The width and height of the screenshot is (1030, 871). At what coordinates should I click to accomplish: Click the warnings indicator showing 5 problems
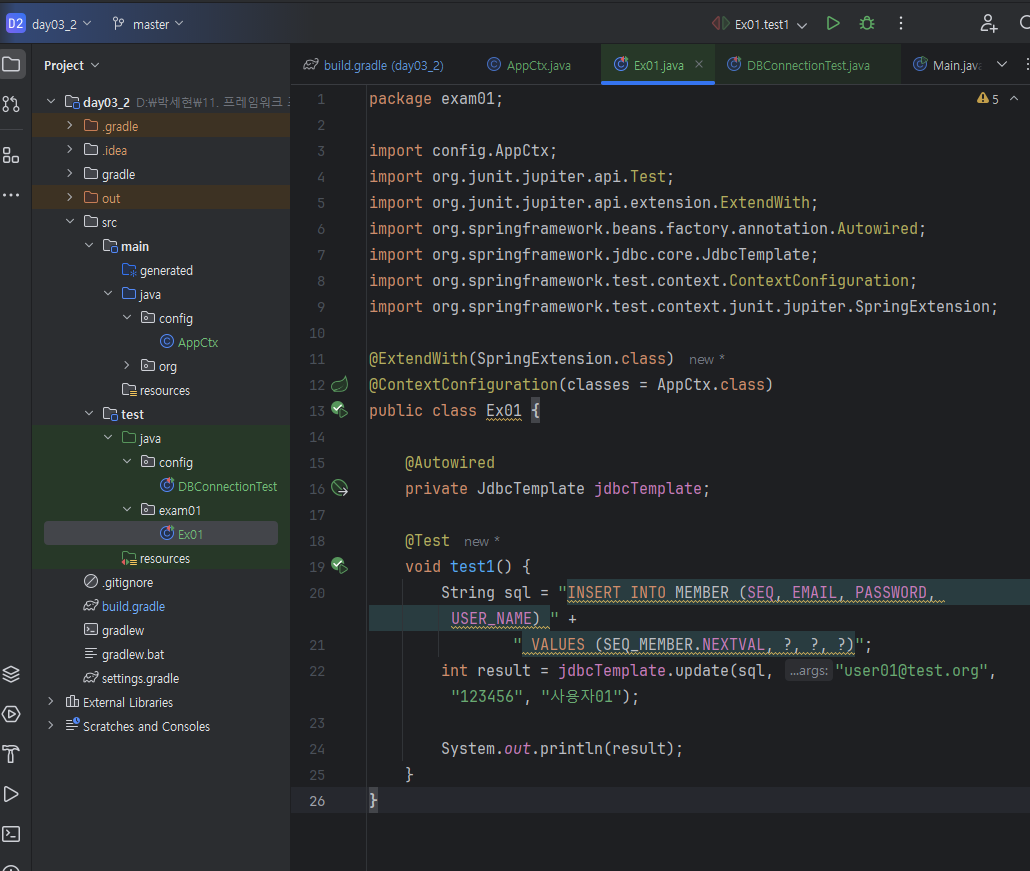[x=988, y=99]
